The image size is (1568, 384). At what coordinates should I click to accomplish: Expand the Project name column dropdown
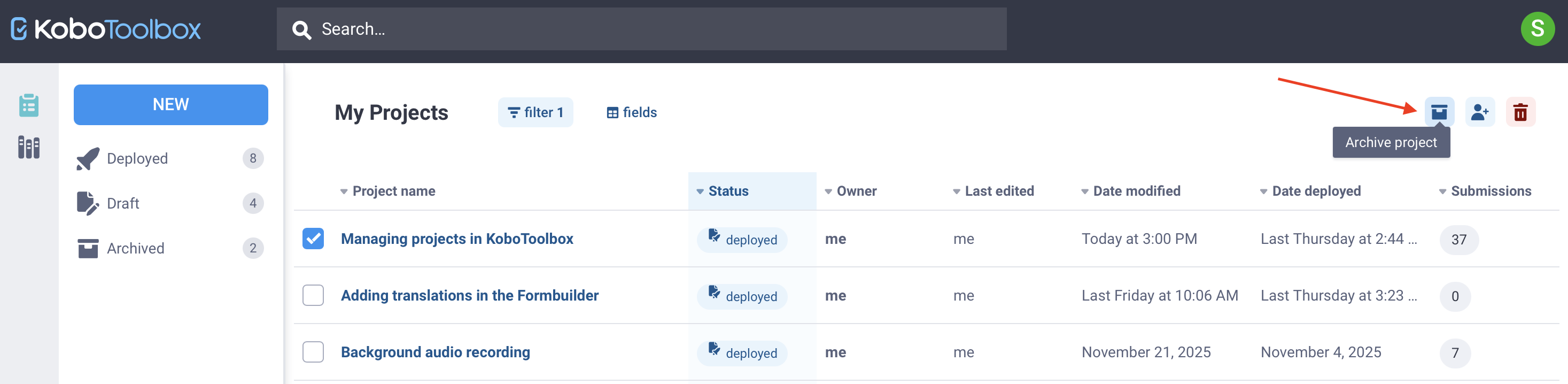click(x=344, y=191)
